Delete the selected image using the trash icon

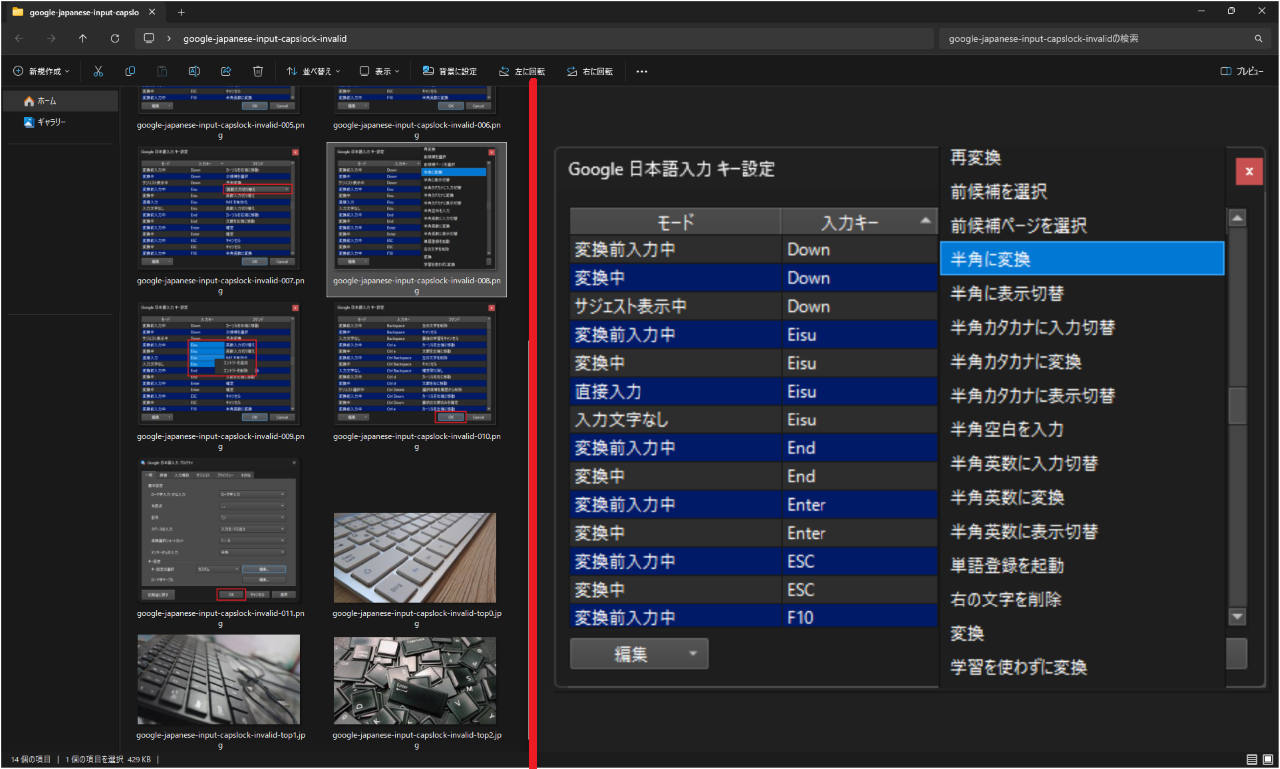coord(258,71)
